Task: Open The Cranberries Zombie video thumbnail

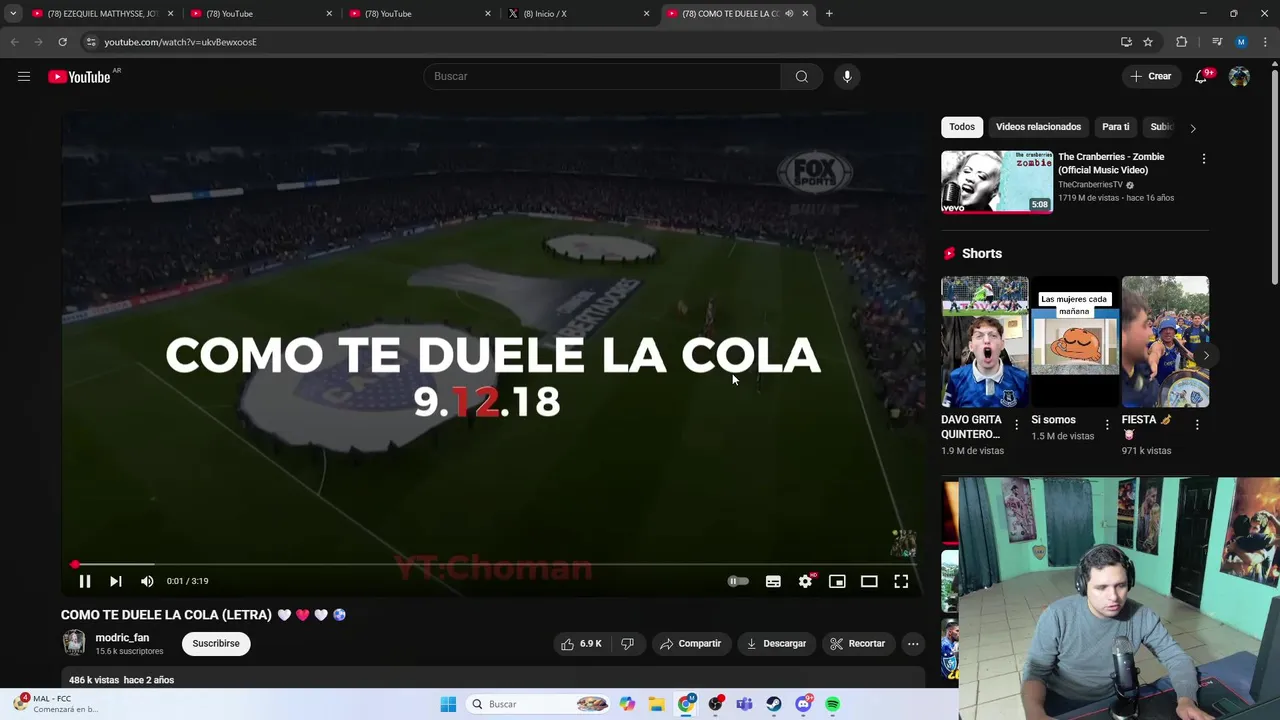Action: tap(997, 182)
